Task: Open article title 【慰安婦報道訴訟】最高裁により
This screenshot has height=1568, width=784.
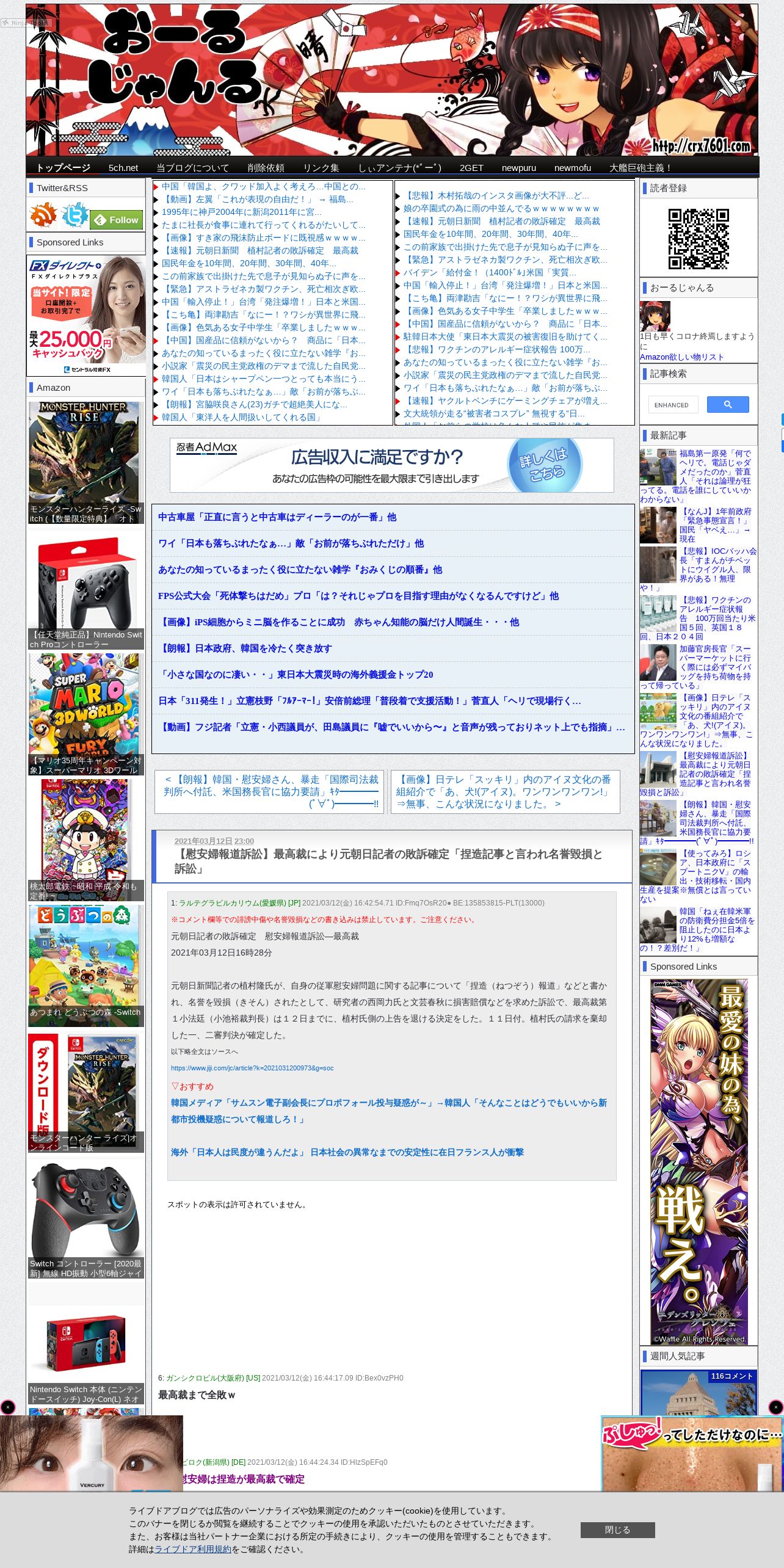Action: [388, 861]
